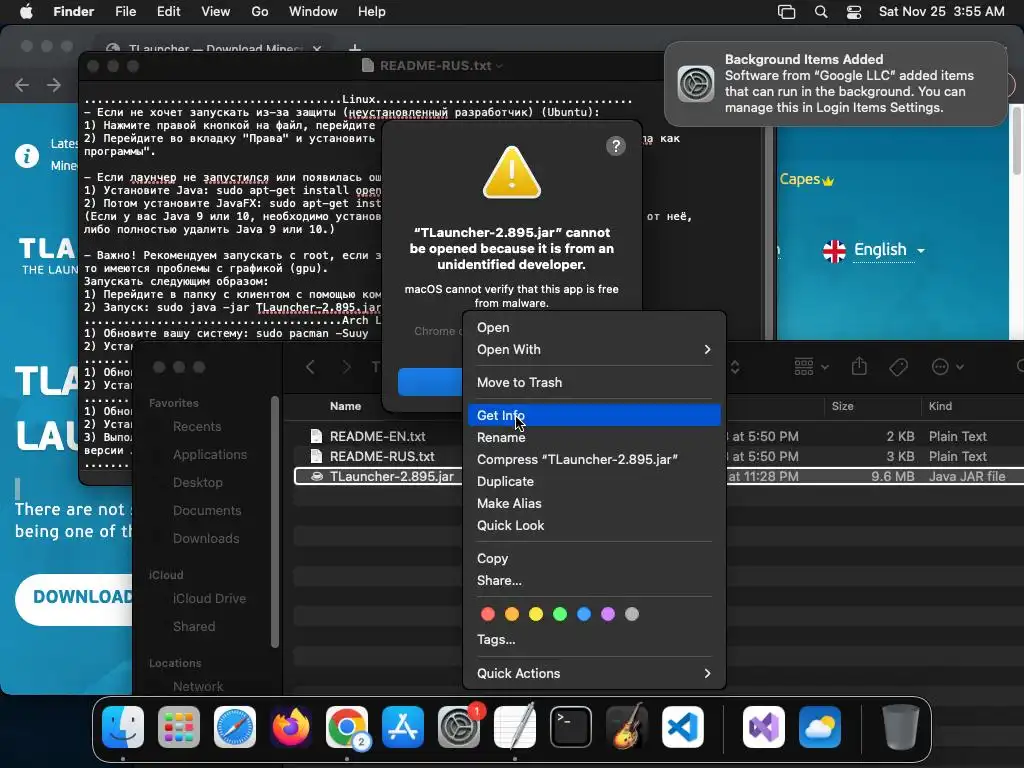Expand the Open With submenu
1024x768 pixels.
pos(594,349)
